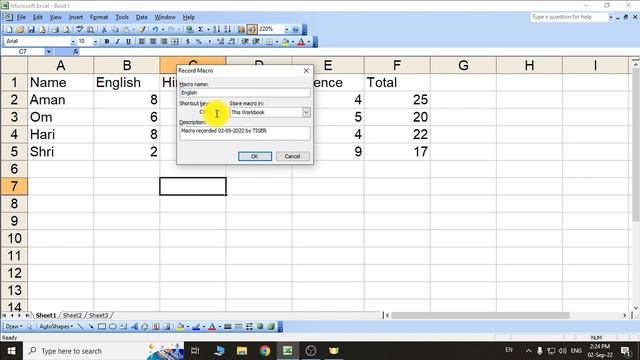Create a new workbook from the toolbar
Viewport: 640px width, 360px height.
point(9,29)
